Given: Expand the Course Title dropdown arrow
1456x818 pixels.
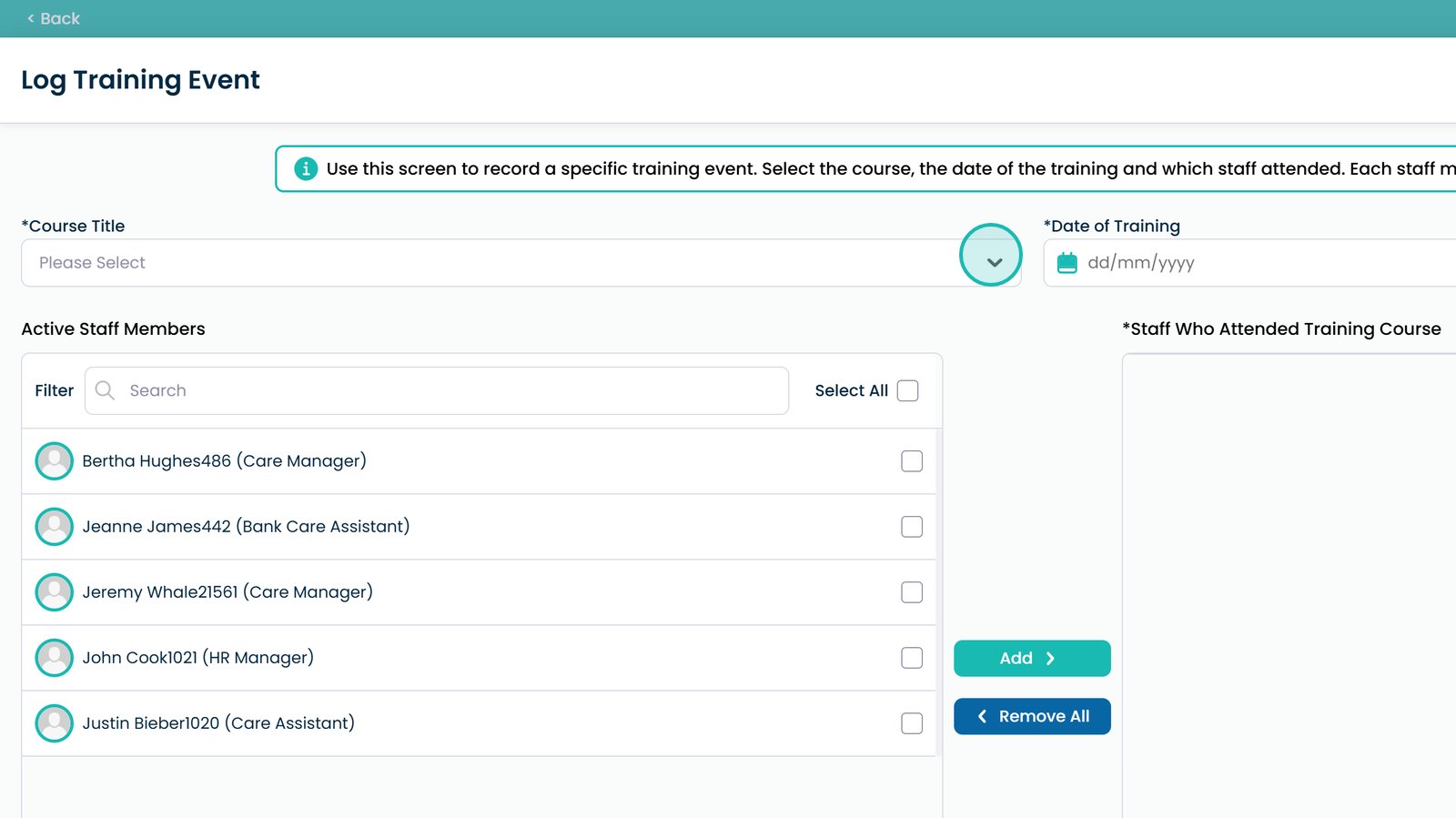Looking at the screenshot, I should tap(994, 262).
